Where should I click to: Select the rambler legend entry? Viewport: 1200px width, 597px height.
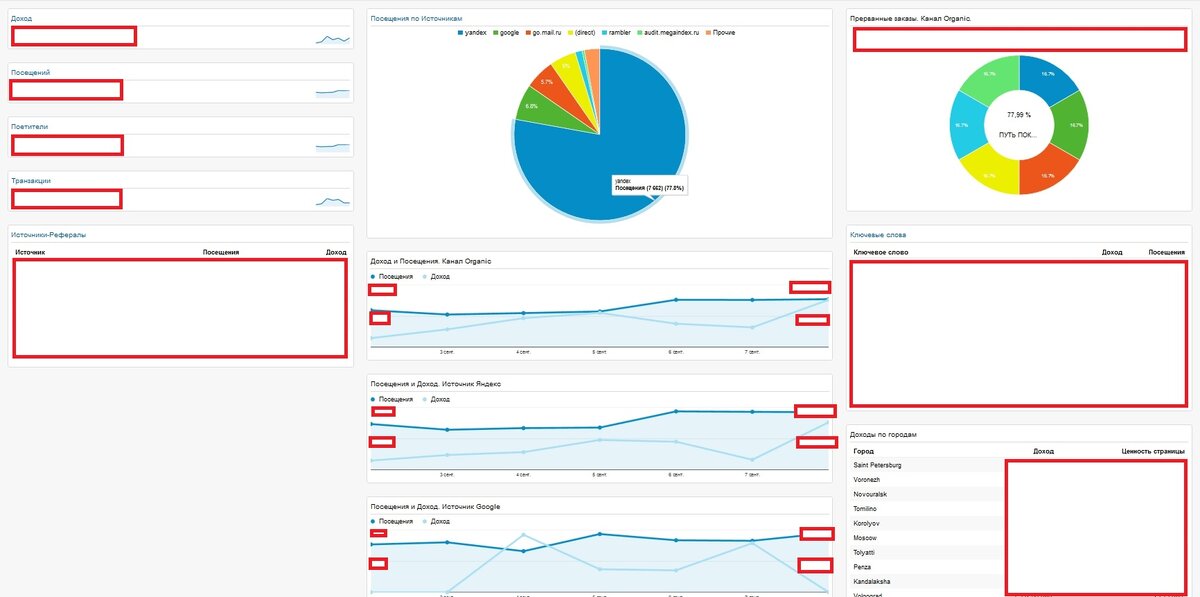tap(615, 33)
